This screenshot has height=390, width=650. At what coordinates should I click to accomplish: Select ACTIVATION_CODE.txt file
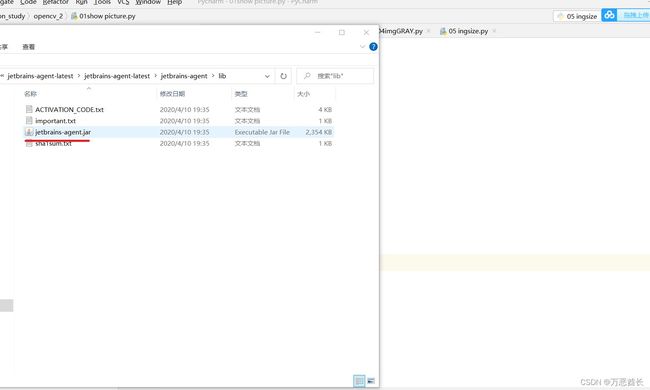pos(69,109)
